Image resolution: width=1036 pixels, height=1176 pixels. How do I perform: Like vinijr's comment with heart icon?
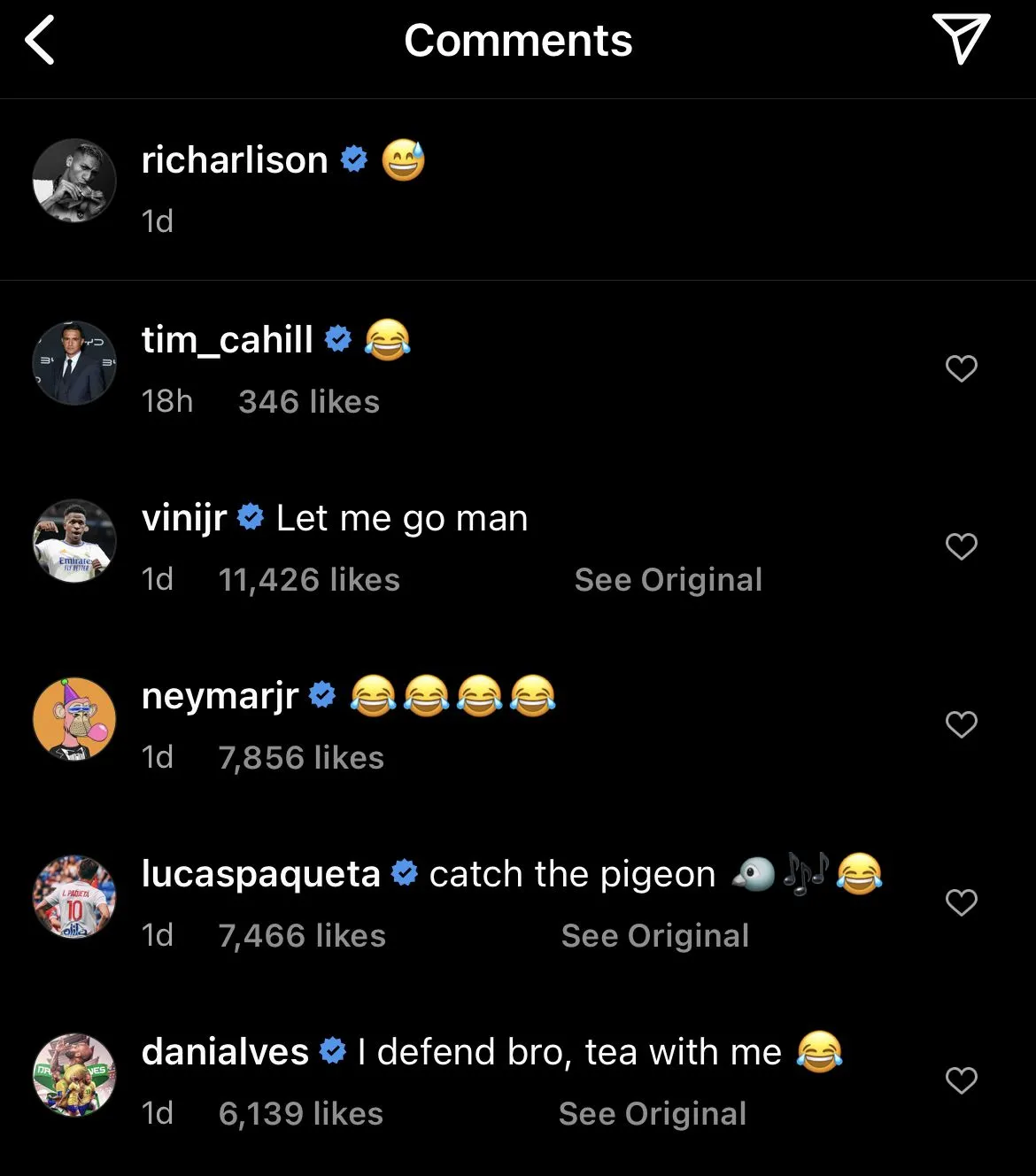961,546
